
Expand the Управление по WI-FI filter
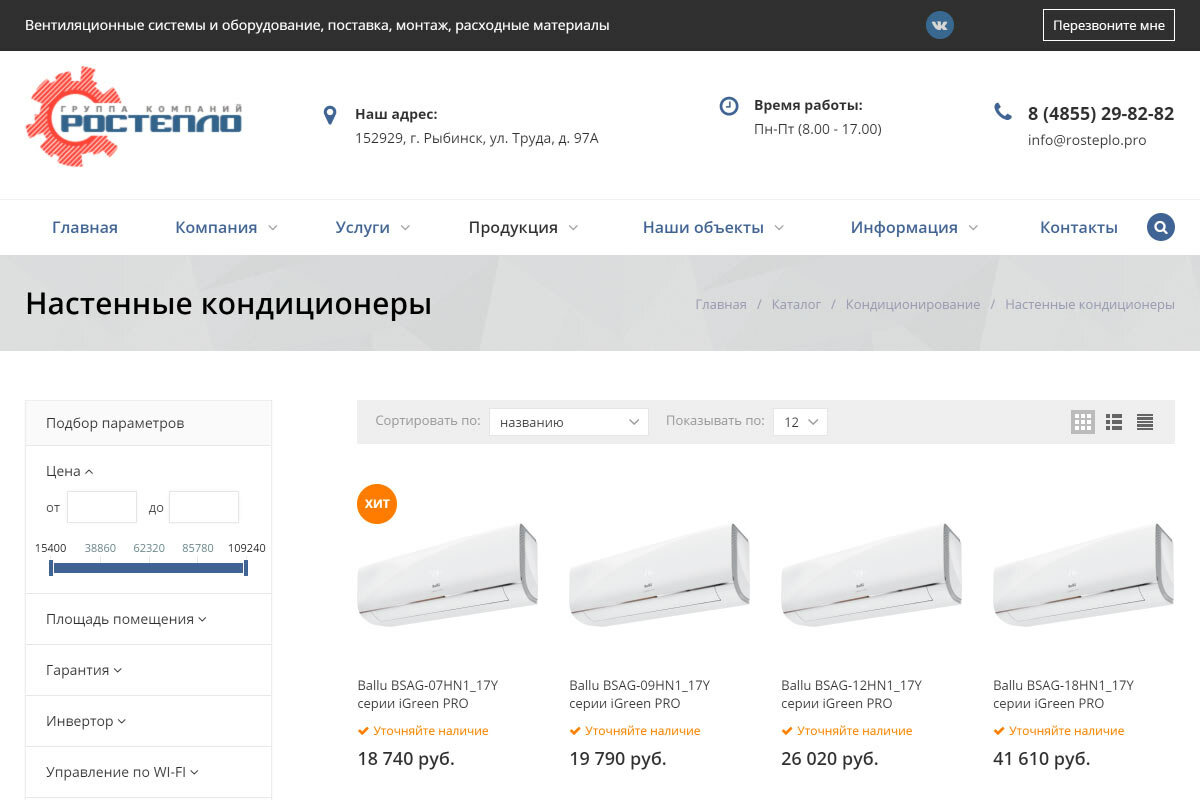click(122, 772)
